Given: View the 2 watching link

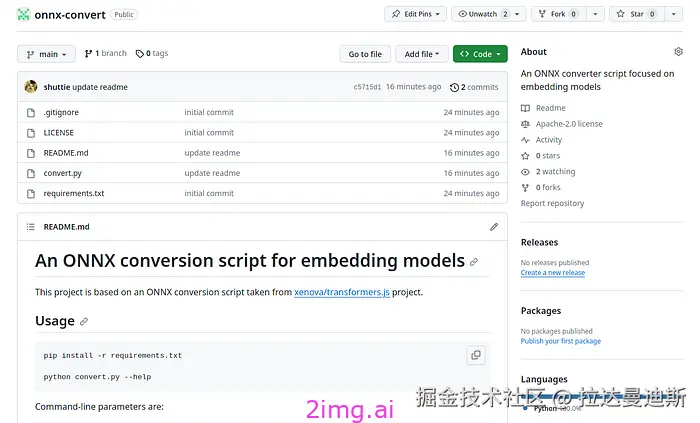Looking at the screenshot, I should coord(555,172).
